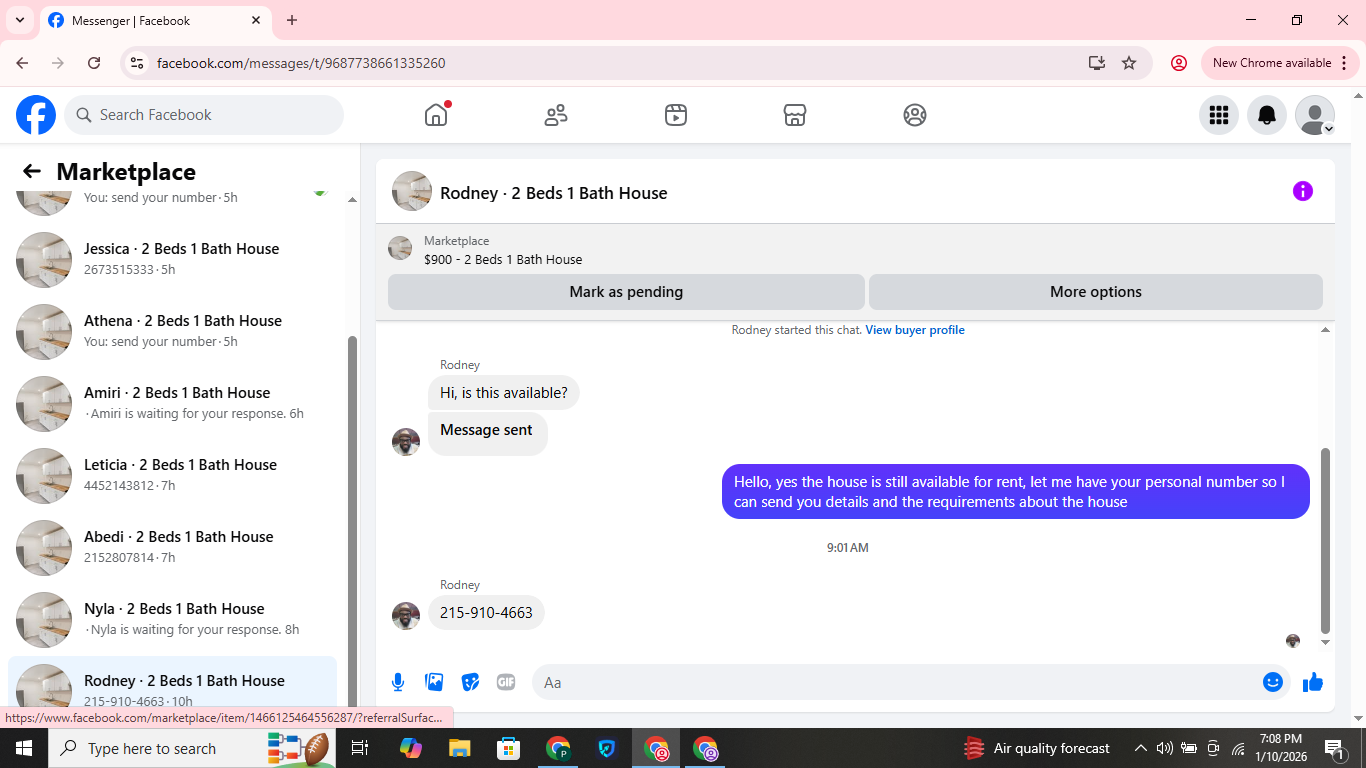
Task: Open the account profile avatar menu
Action: click(x=1315, y=115)
